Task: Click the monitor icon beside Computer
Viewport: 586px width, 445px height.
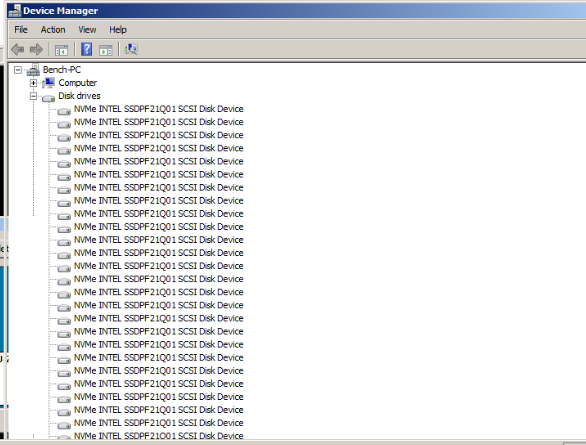Action: (49, 83)
